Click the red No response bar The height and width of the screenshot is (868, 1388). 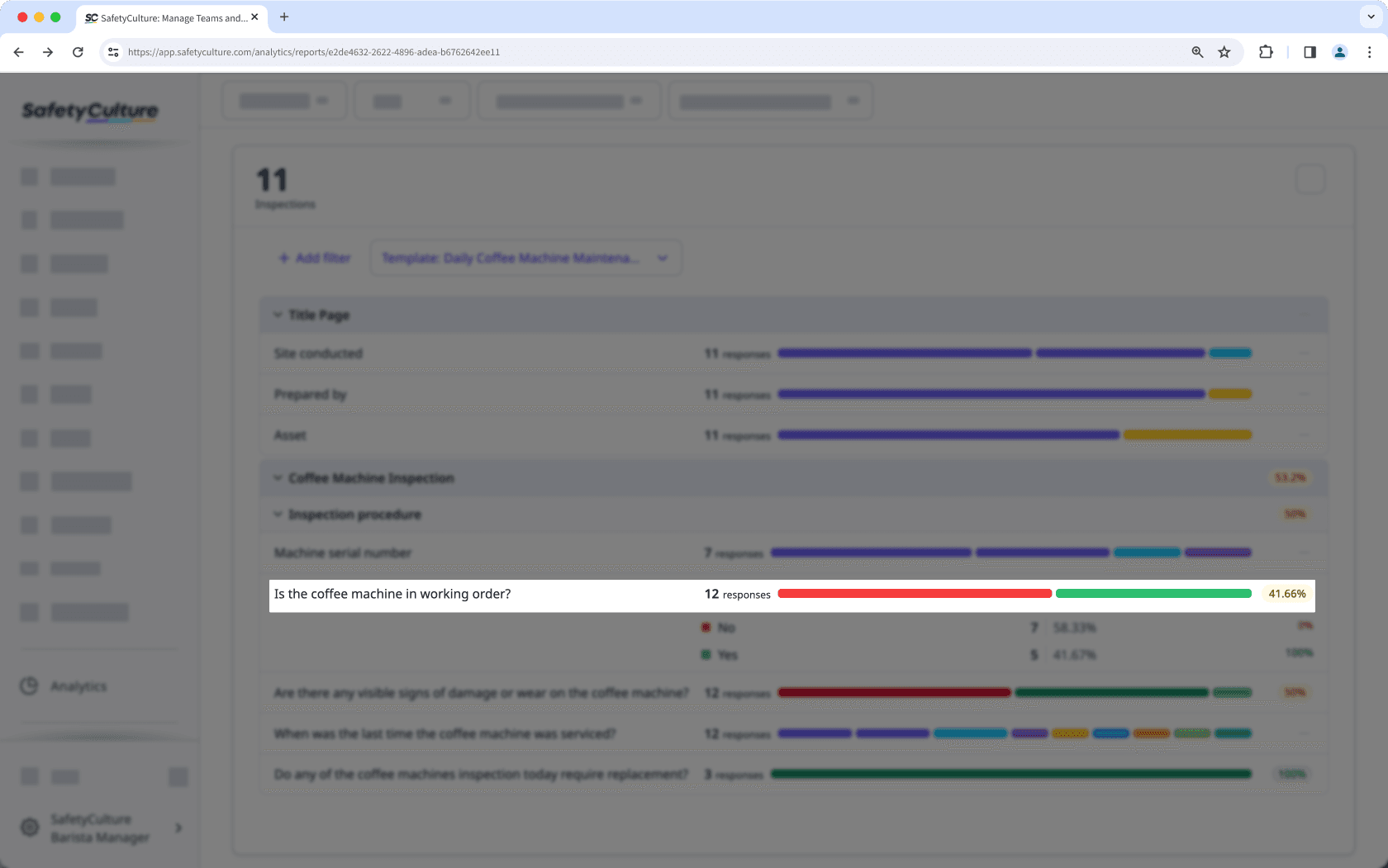(914, 594)
